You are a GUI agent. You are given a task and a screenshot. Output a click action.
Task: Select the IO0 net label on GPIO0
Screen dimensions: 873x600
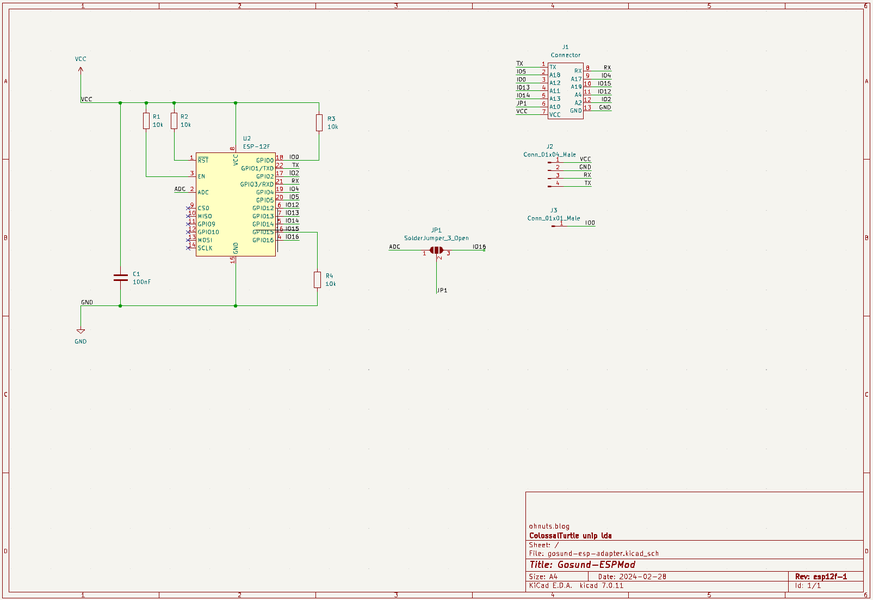294,157
